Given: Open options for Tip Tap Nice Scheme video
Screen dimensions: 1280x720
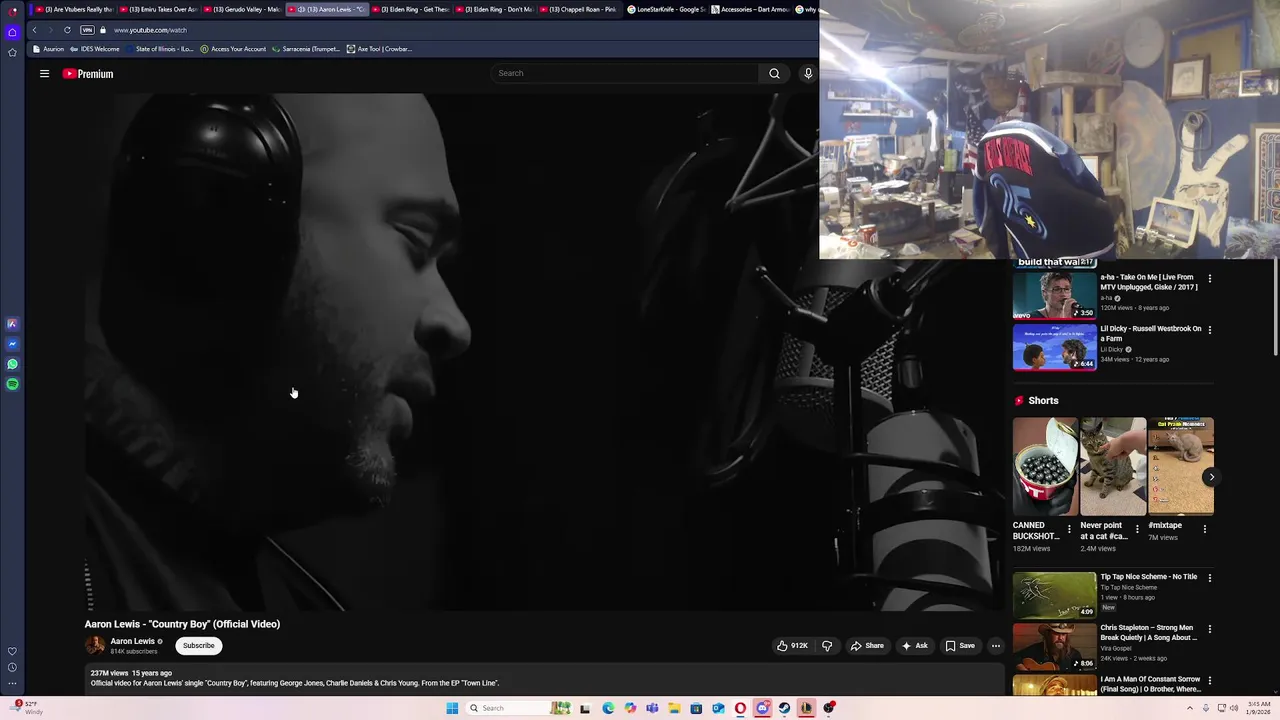Looking at the screenshot, I should [x=1209, y=578].
